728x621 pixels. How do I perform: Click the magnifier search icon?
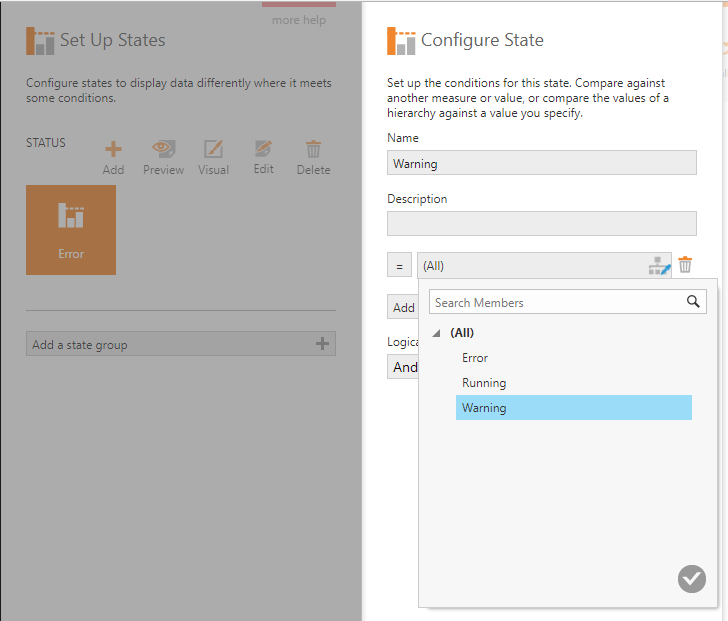click(x=694, y=302)
